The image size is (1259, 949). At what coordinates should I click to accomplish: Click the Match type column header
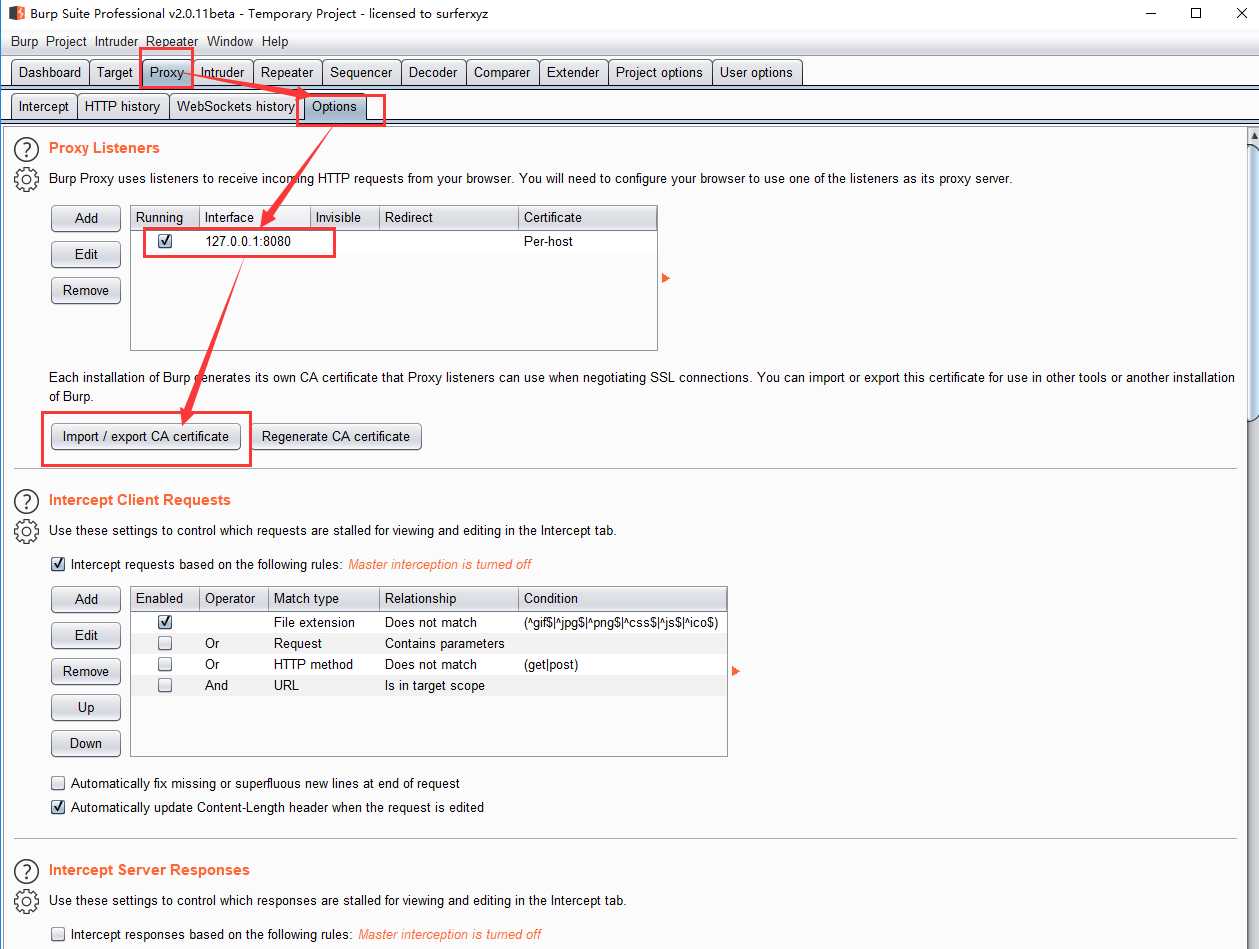pyautogui.click(x=324, y=598)
